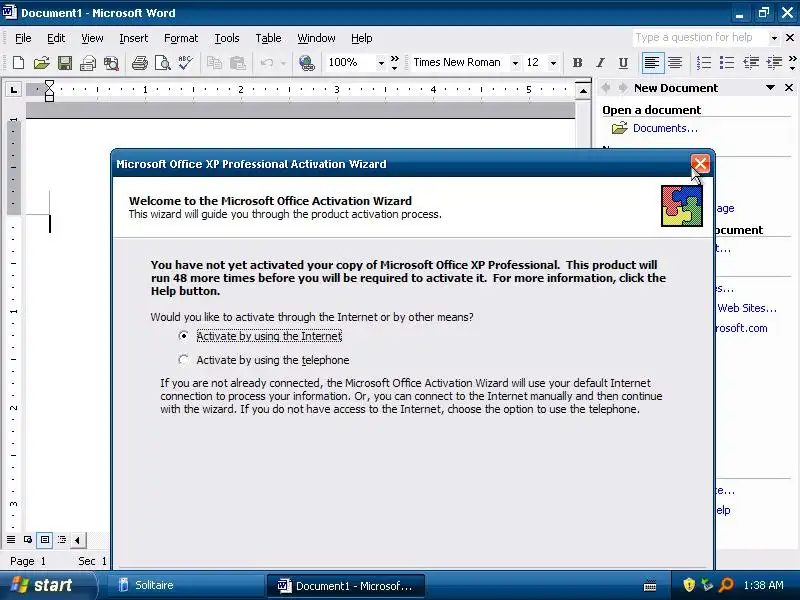Switch to Web Layout view icon

[28, 539]
